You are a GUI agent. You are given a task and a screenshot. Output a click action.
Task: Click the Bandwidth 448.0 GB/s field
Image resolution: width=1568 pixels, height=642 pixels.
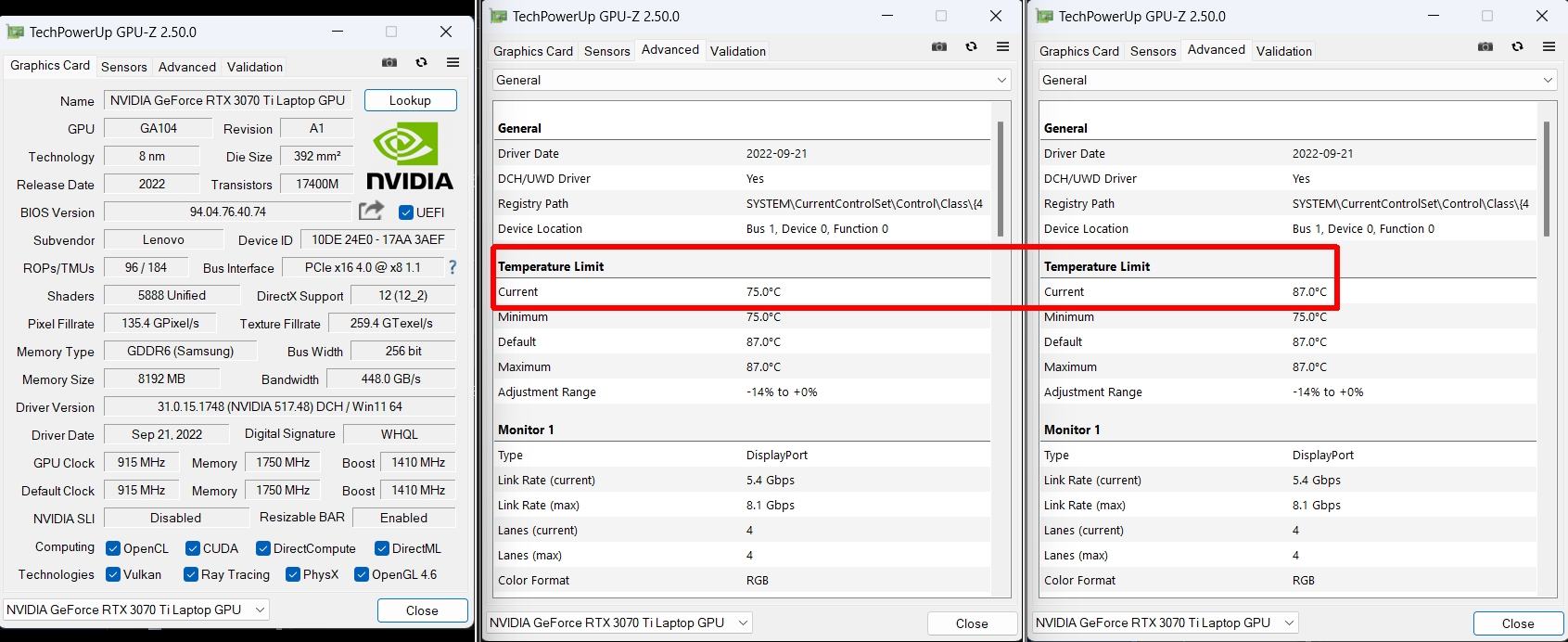tap(390, 379)
